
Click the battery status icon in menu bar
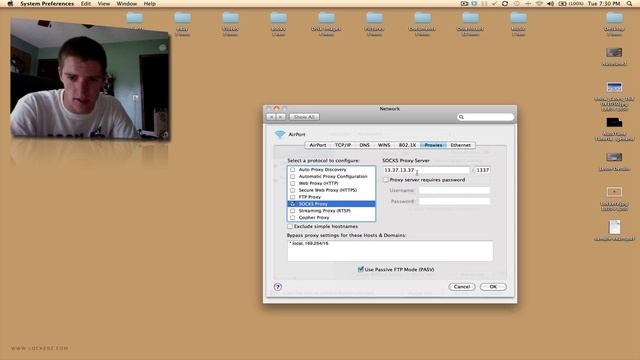click(x=562, y=4)
